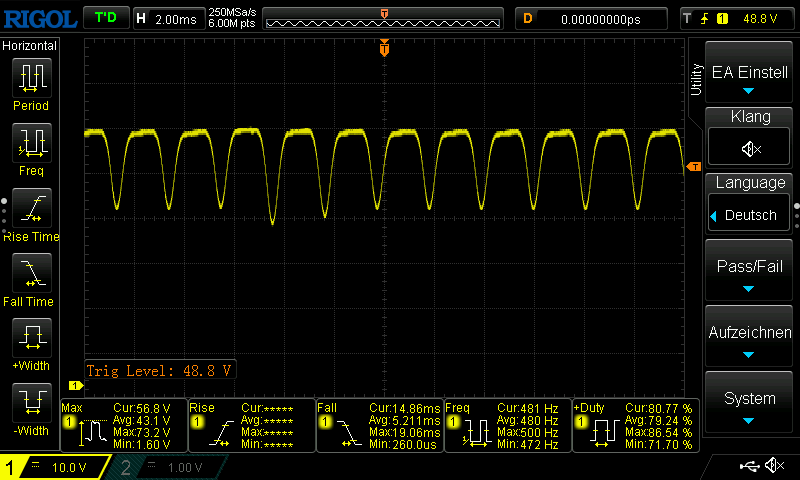Click the +Duty measurement box

tap(636, 425)
